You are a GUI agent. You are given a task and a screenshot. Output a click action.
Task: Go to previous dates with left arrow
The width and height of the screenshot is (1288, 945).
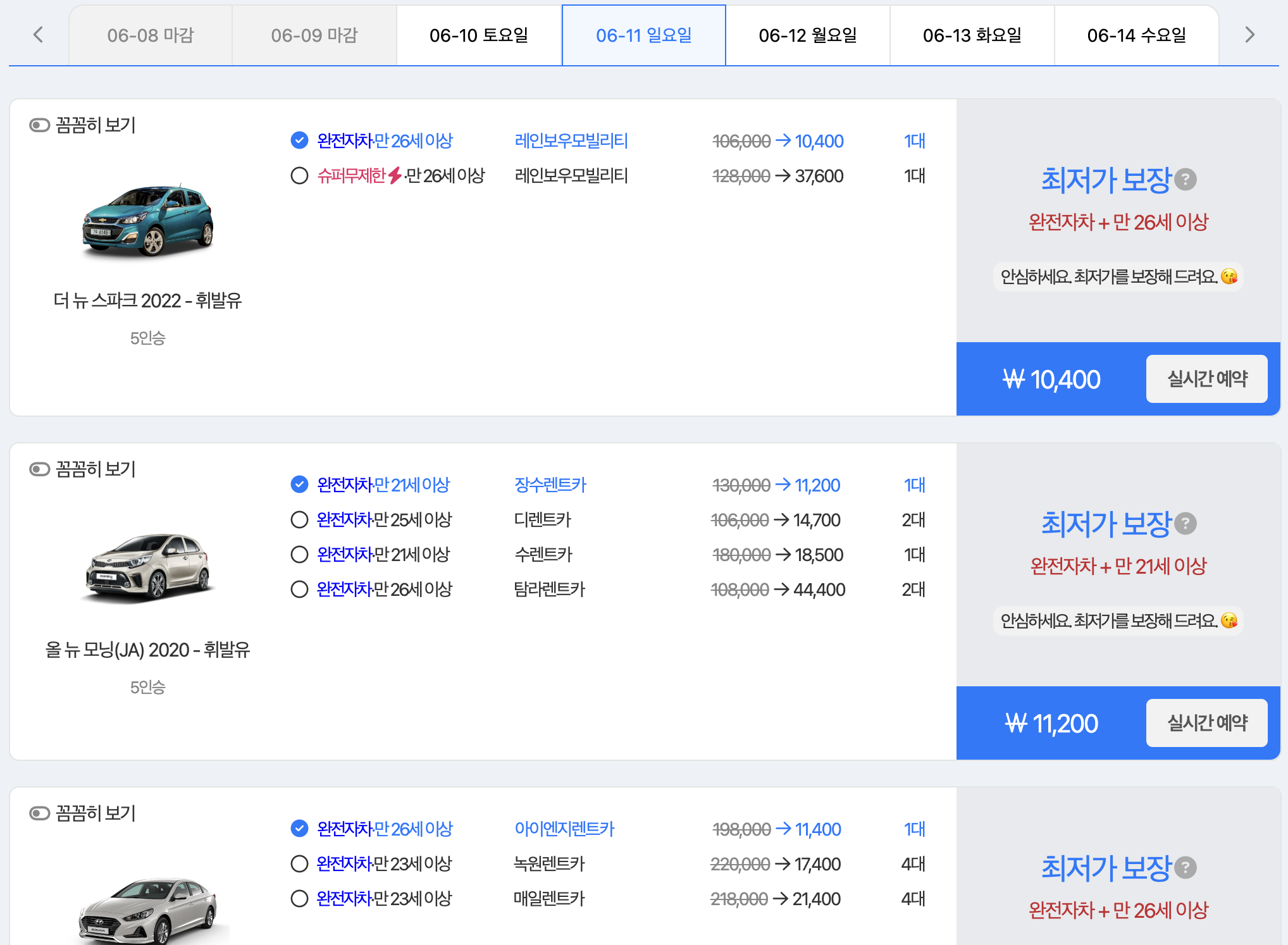(x=38, y=35)
